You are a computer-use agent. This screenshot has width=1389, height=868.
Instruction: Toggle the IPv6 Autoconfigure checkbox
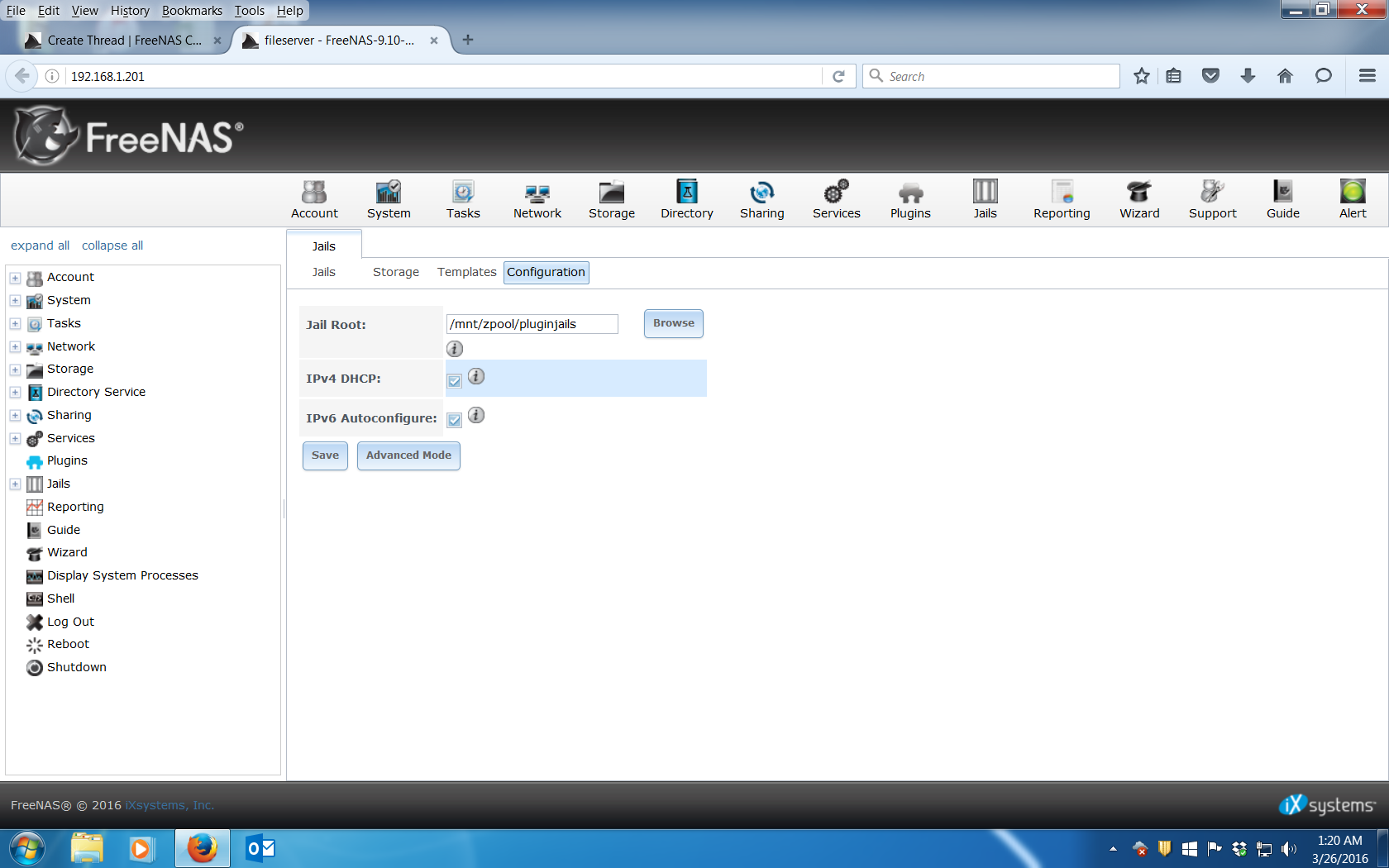[x=455, y=420]
